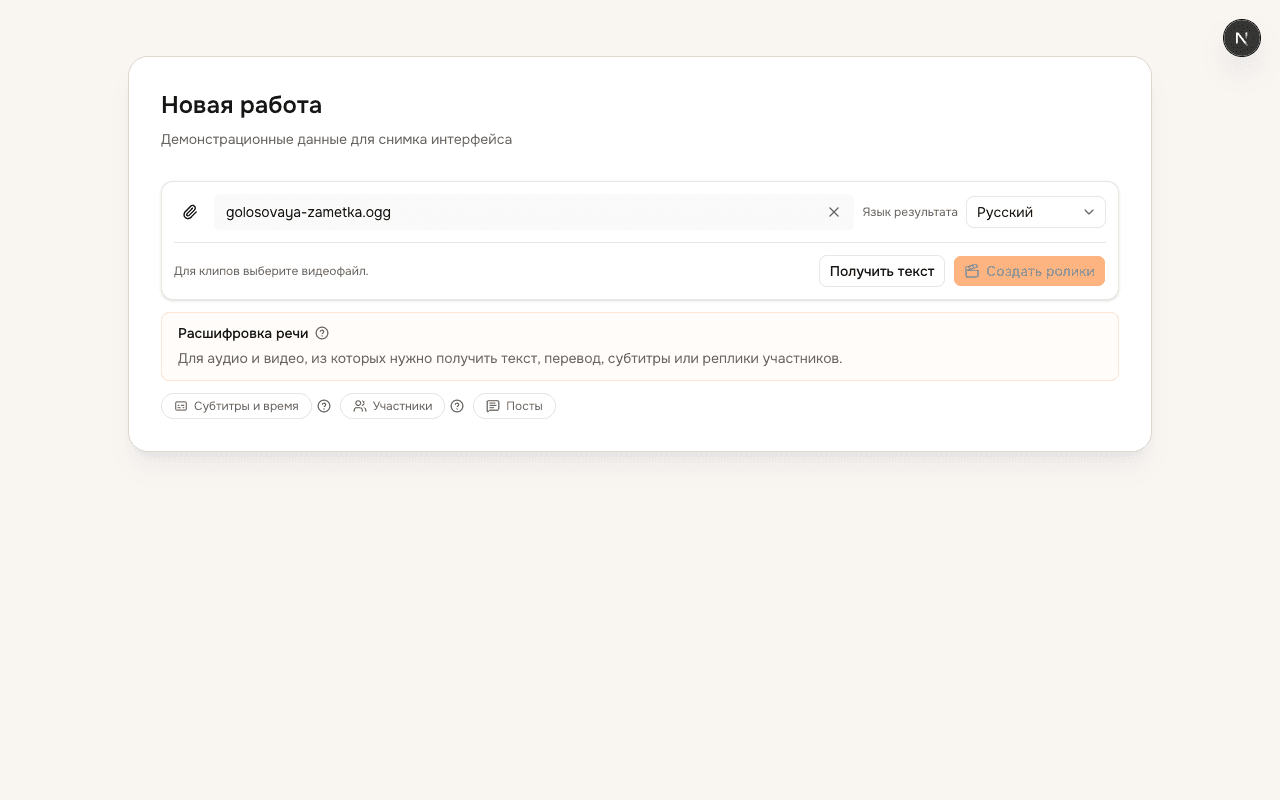
Task: Click the Создать ролики button
Action: click(x=1029, y=271)
